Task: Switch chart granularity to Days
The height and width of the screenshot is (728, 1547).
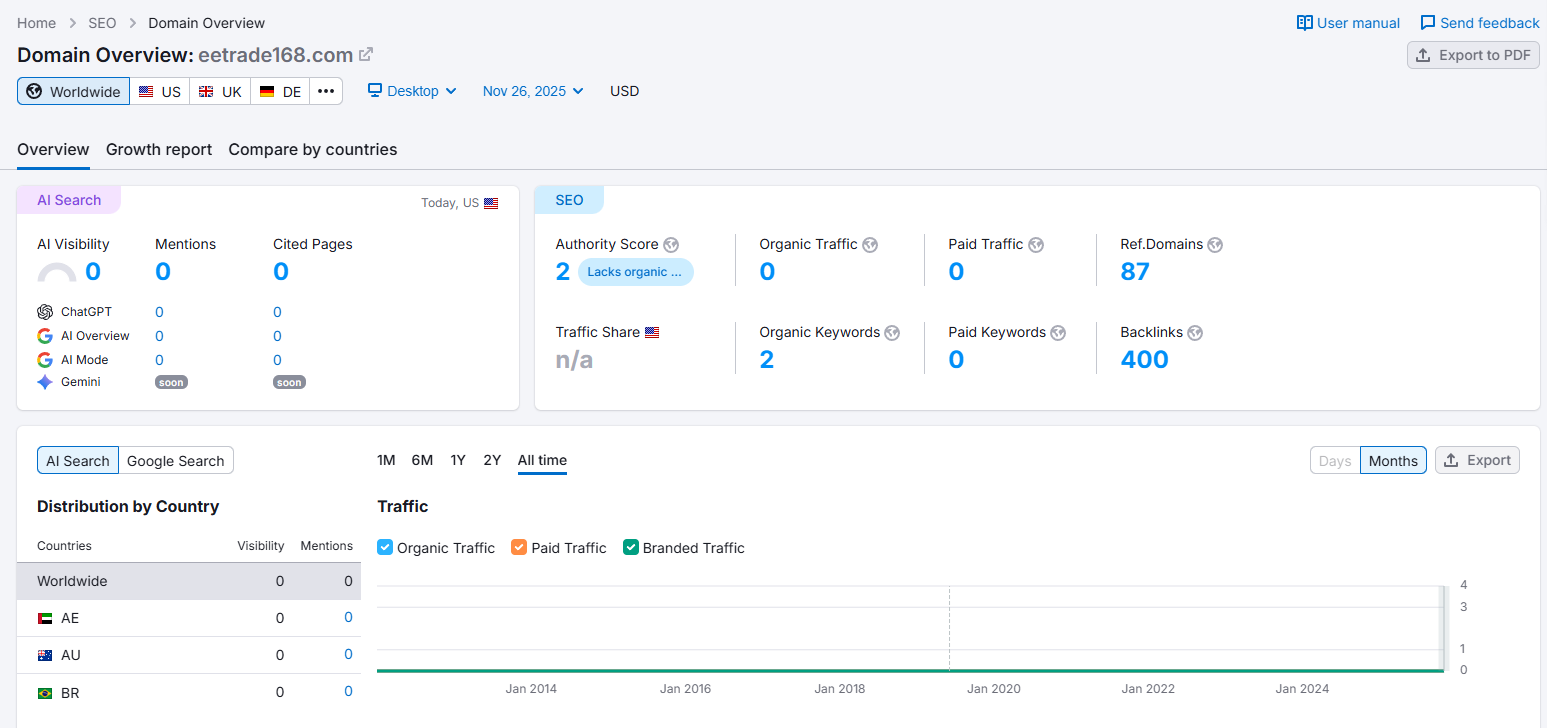Action: click(1335, 461)
